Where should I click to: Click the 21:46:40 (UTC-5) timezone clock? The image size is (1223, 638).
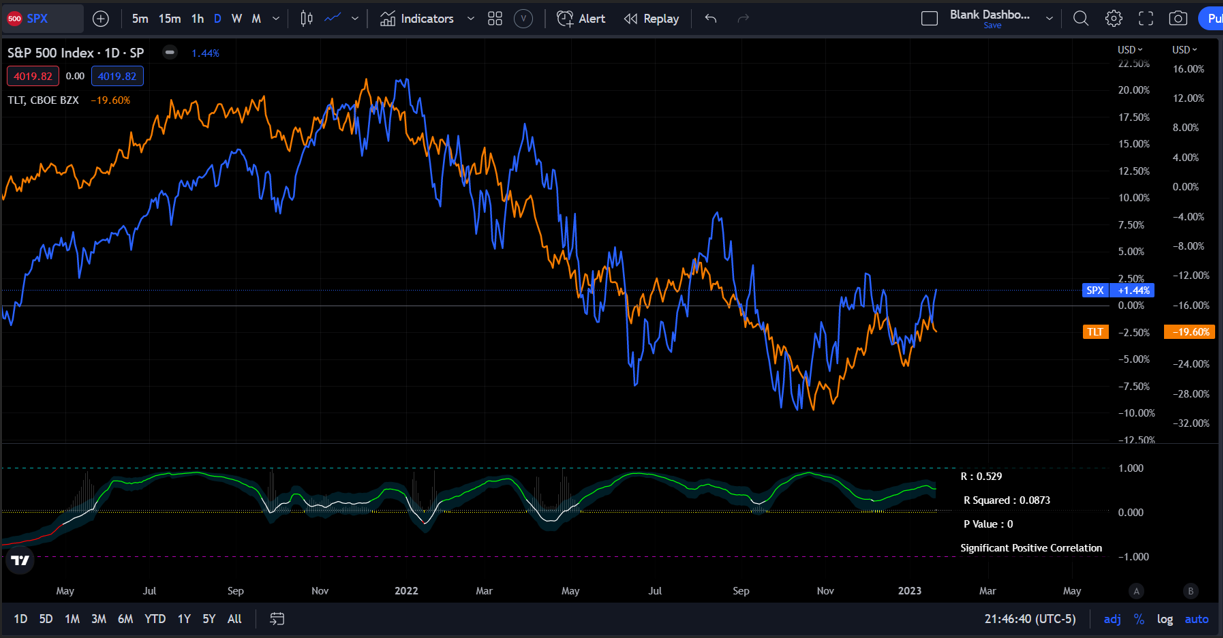1030,619
